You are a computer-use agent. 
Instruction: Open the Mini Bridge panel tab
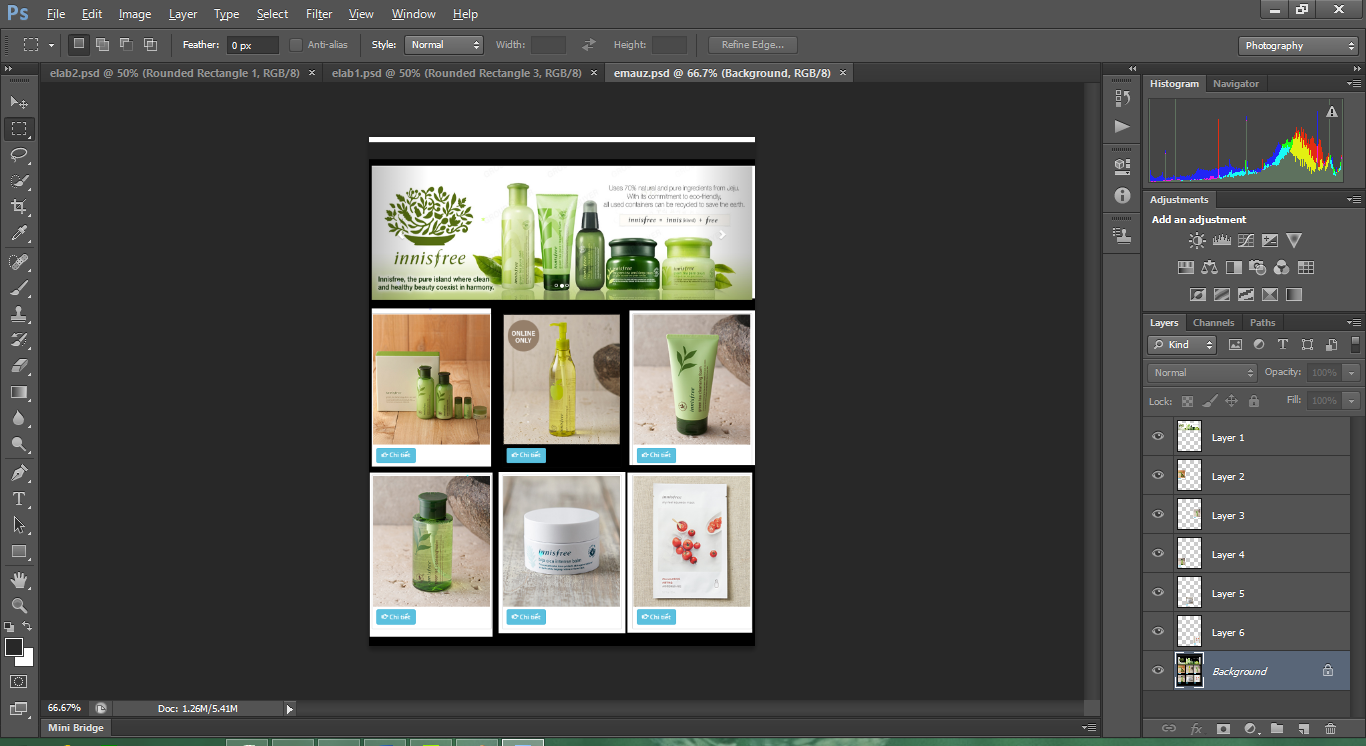(76, 728)
